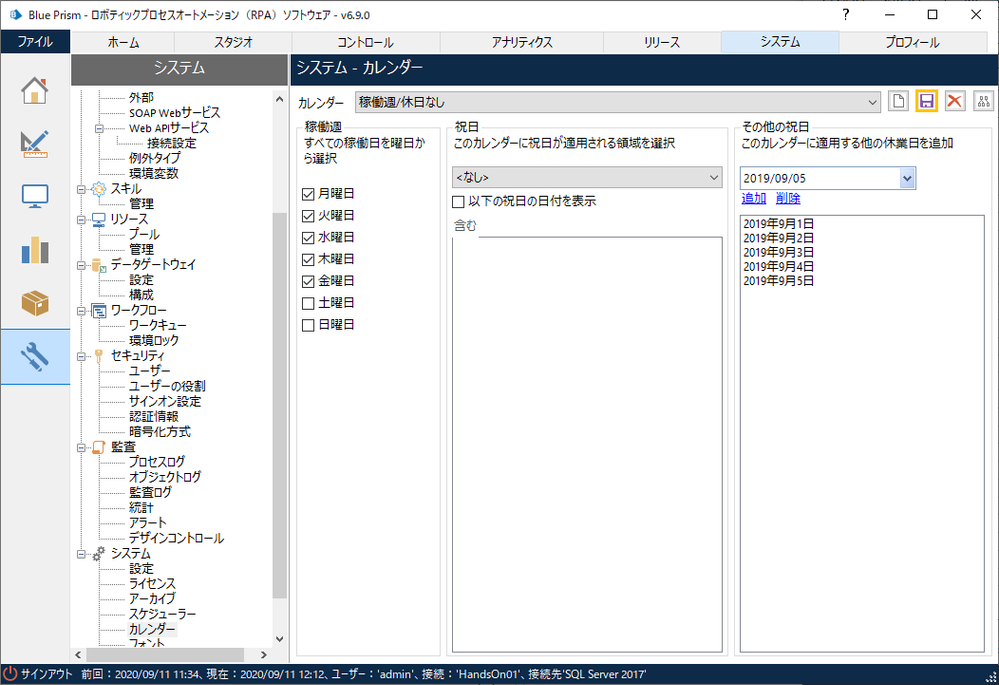Collapse the データゲートウェイ tree node
Screen dimensions: 999x685
click(x=81, y=265)
